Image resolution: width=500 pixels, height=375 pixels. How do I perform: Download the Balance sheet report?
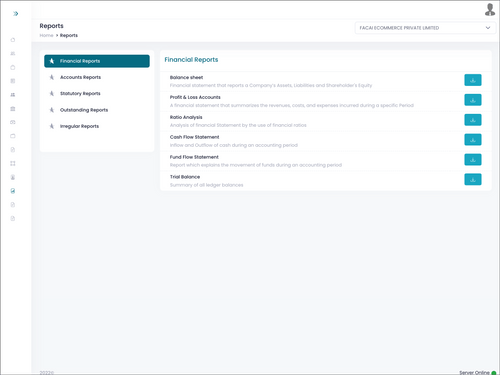tap(473, 80)
